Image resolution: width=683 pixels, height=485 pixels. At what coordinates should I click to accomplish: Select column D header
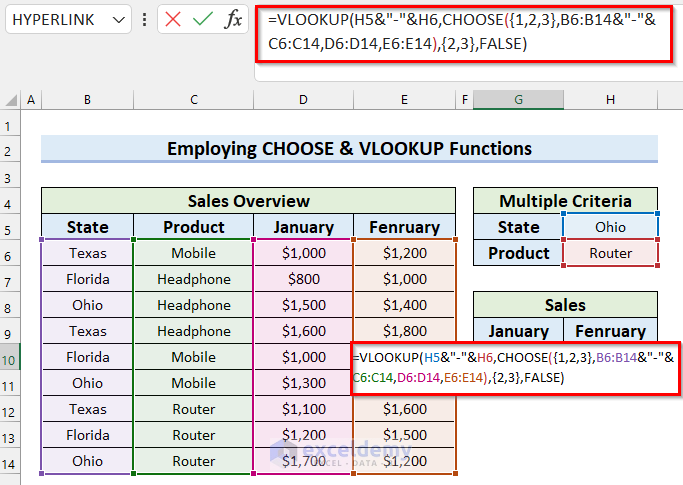pos(303,100)
